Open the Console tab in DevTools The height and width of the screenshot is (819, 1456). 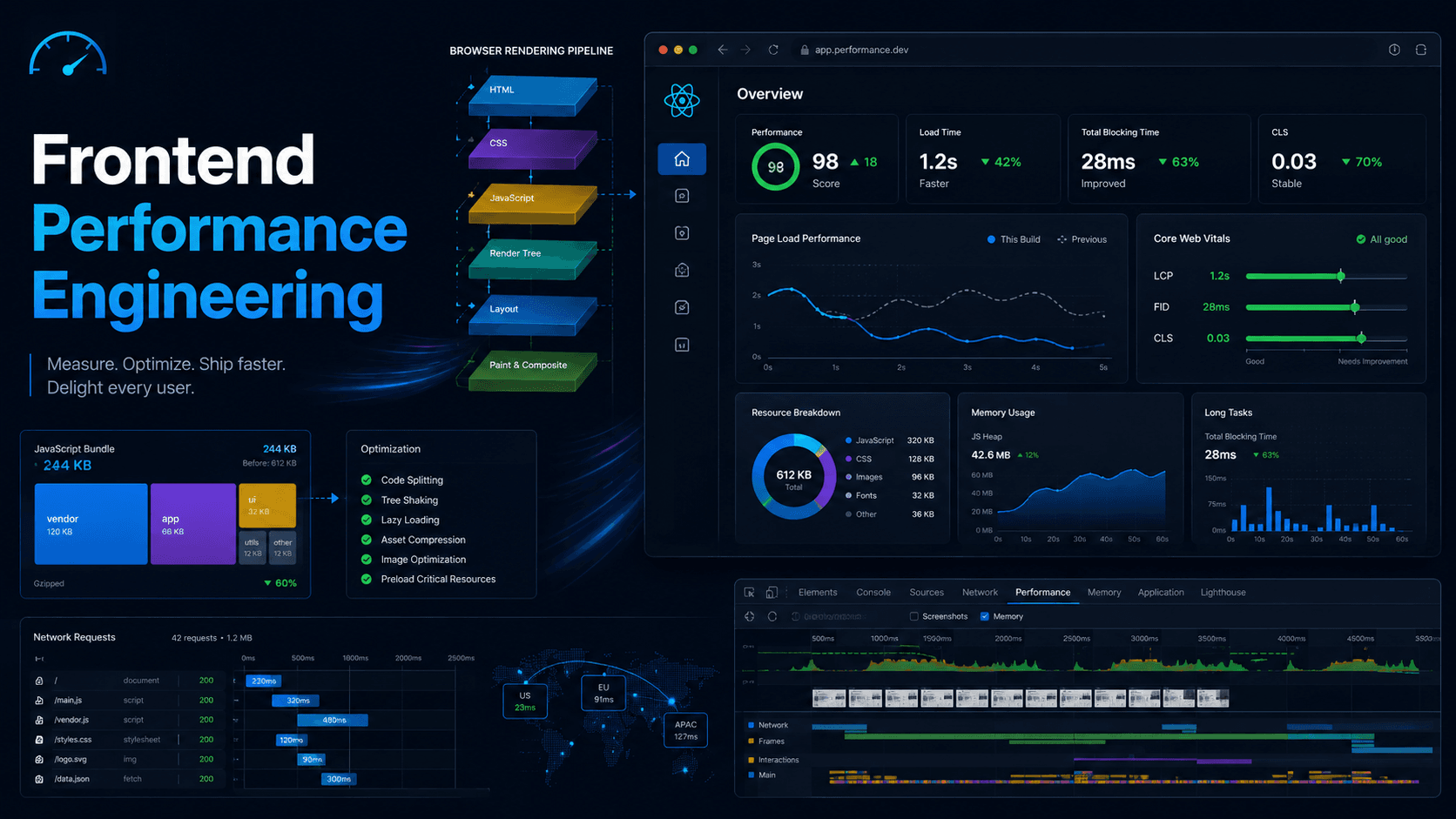click(873, 593)
